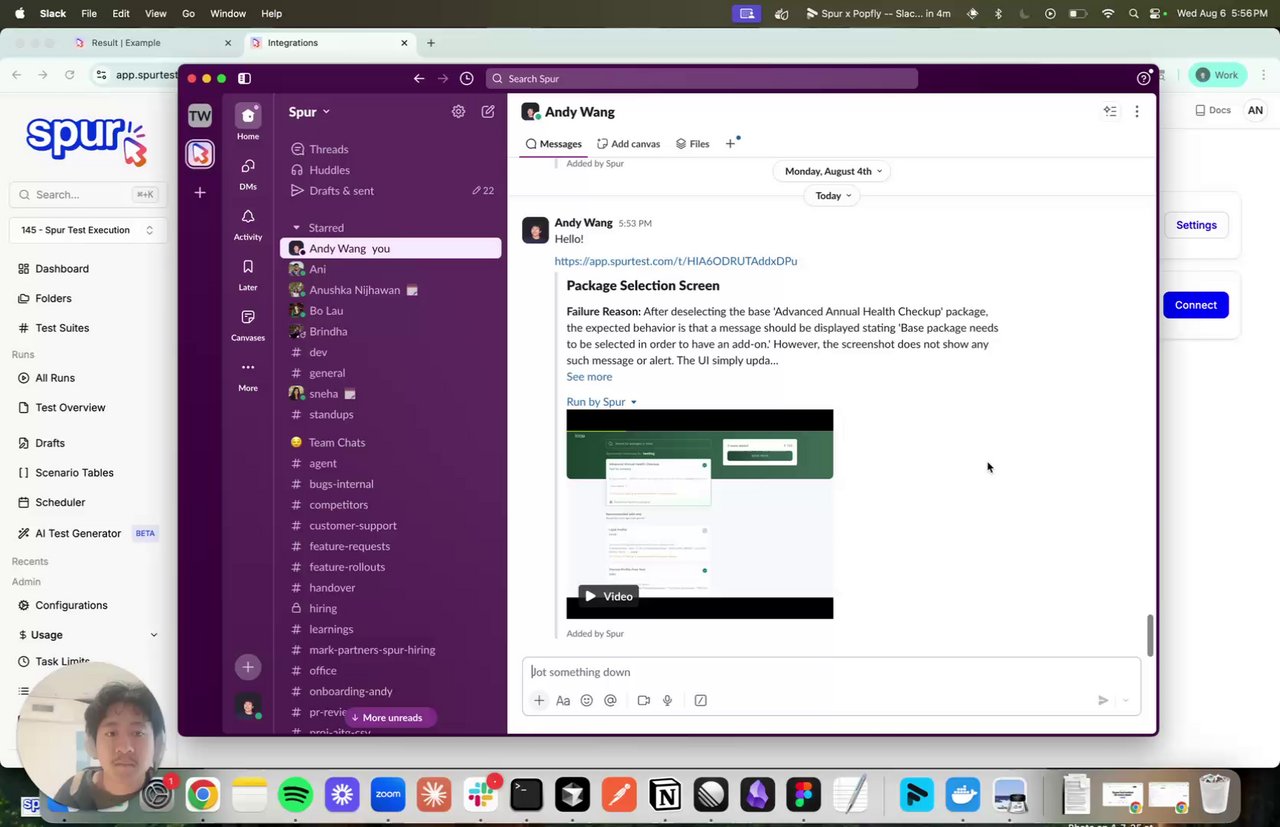Open the Window menu in menu bar

point(228,14)
